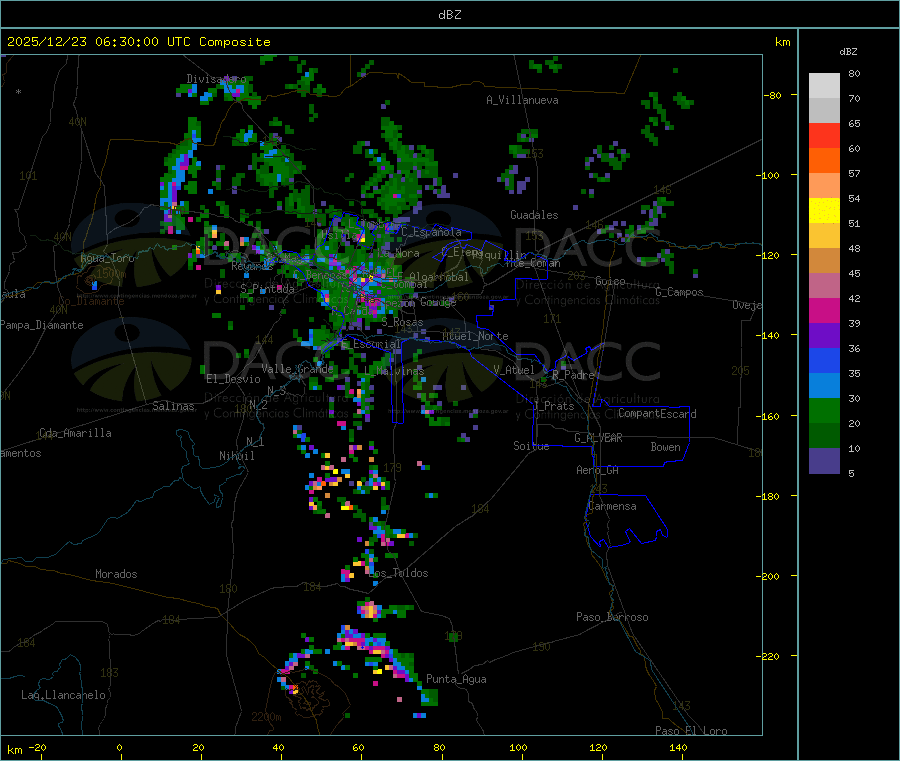
Task: Select the 'A_Villanueva' place label
Action: click(522, 100)
